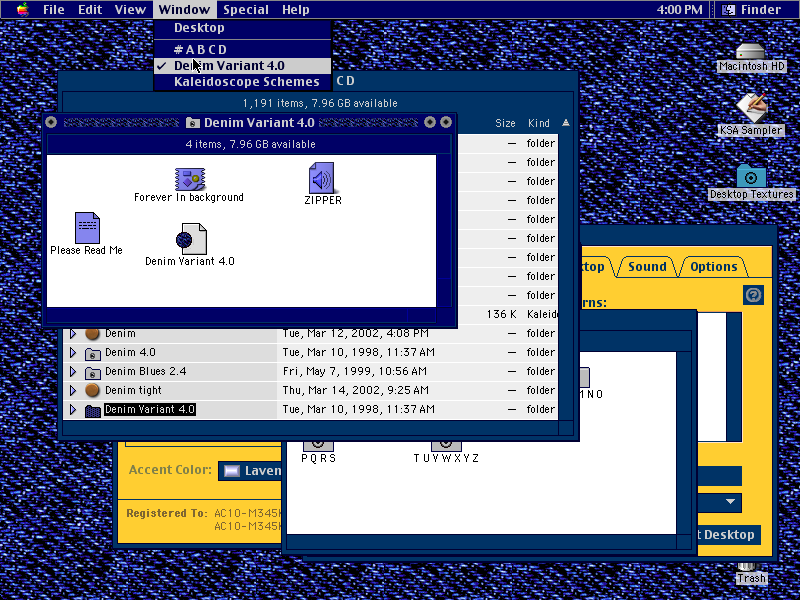Viewport: 800px width, 600px height.
Task: Open the Special menu
Action: pos(246,10)
